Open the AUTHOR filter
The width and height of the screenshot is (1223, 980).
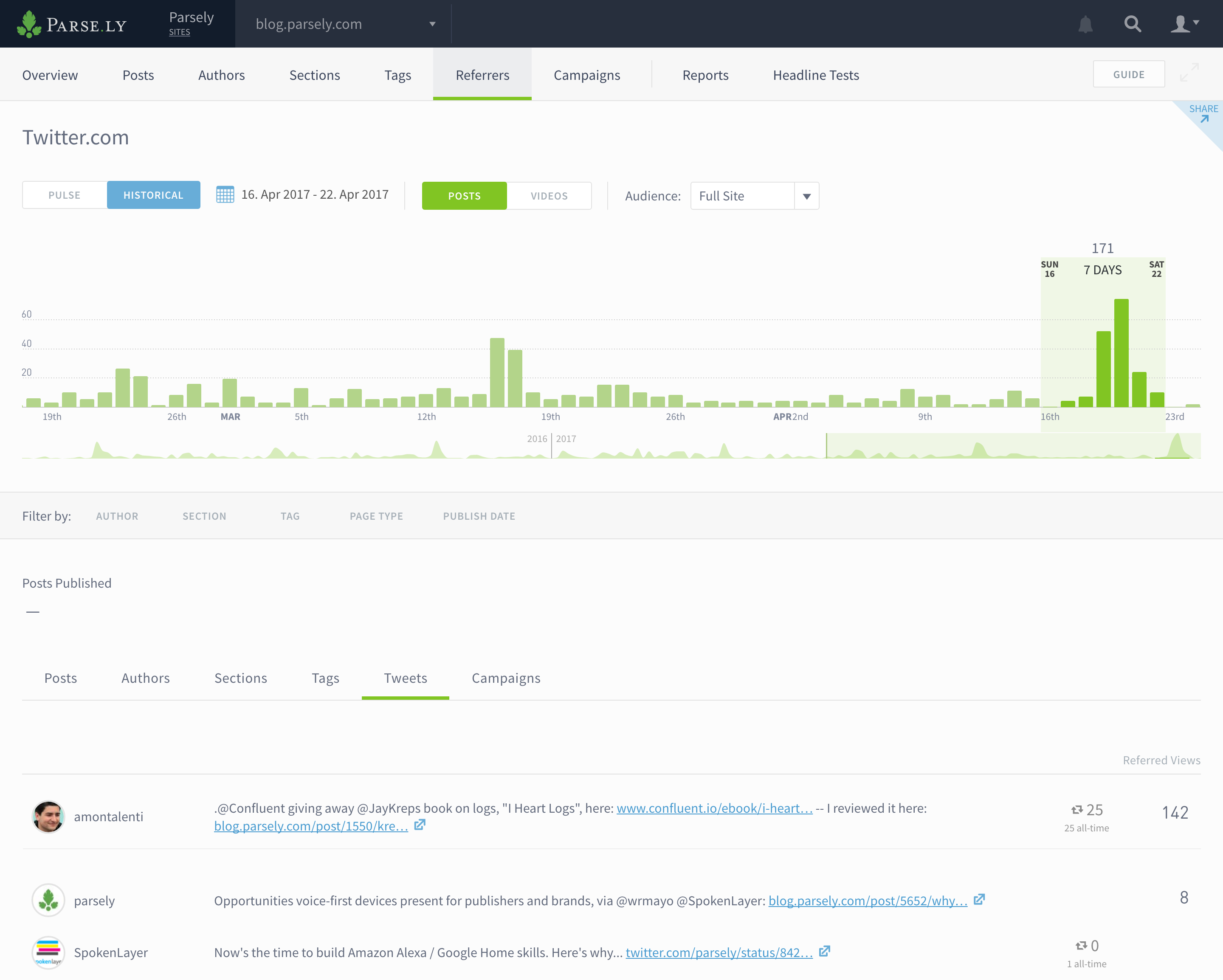pyautogui.click(x=117, y=516)
